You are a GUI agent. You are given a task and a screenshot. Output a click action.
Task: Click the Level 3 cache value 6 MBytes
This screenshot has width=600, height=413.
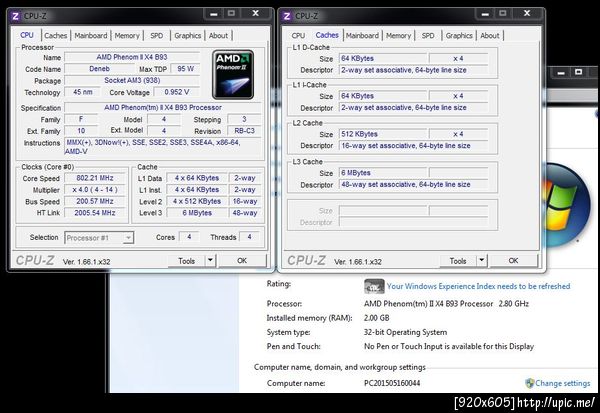coord(197,213)
